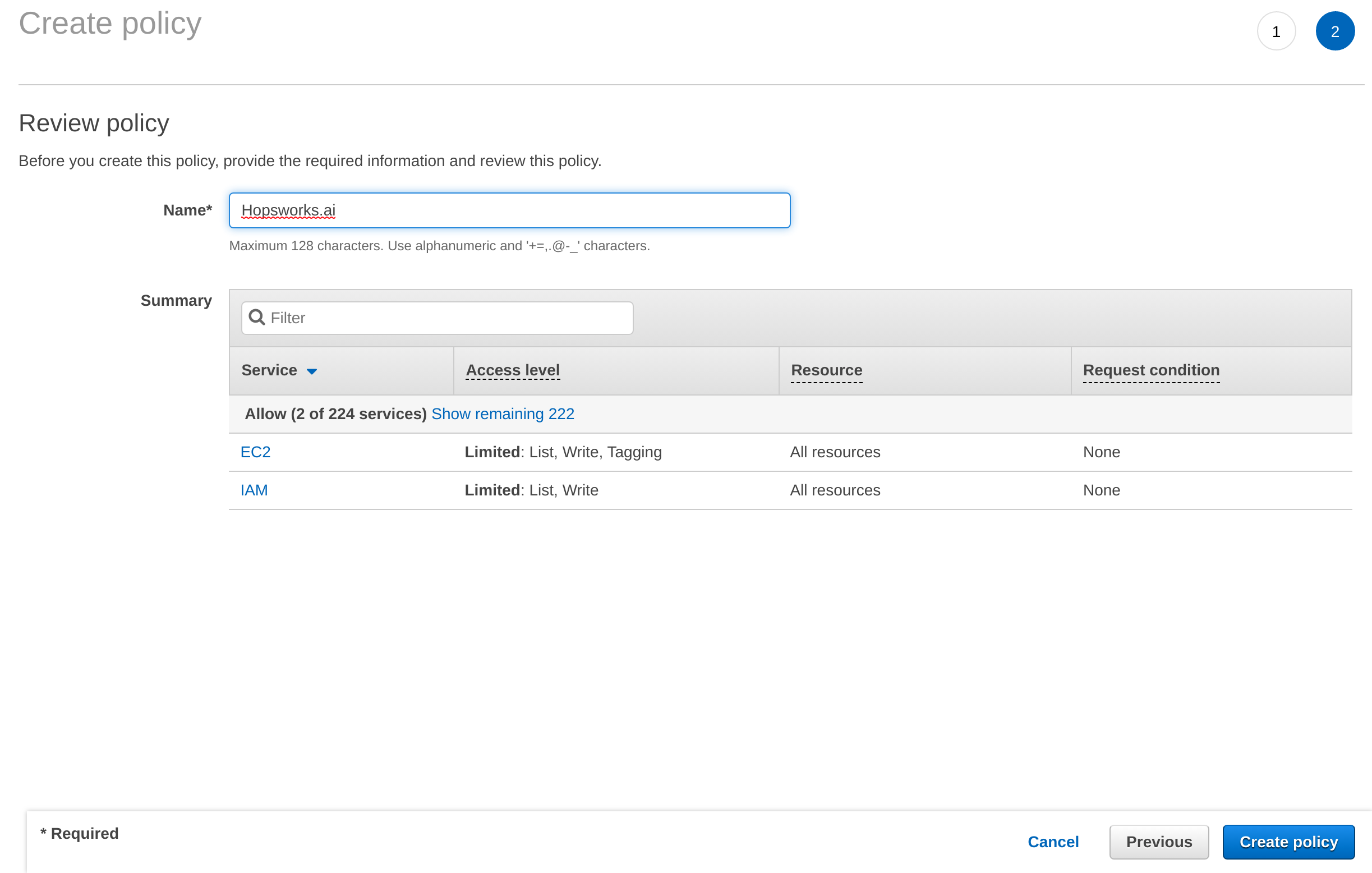1372x873 pixels.
Task: Click IAM row All resources cell
Action: [x=835, y=490]
